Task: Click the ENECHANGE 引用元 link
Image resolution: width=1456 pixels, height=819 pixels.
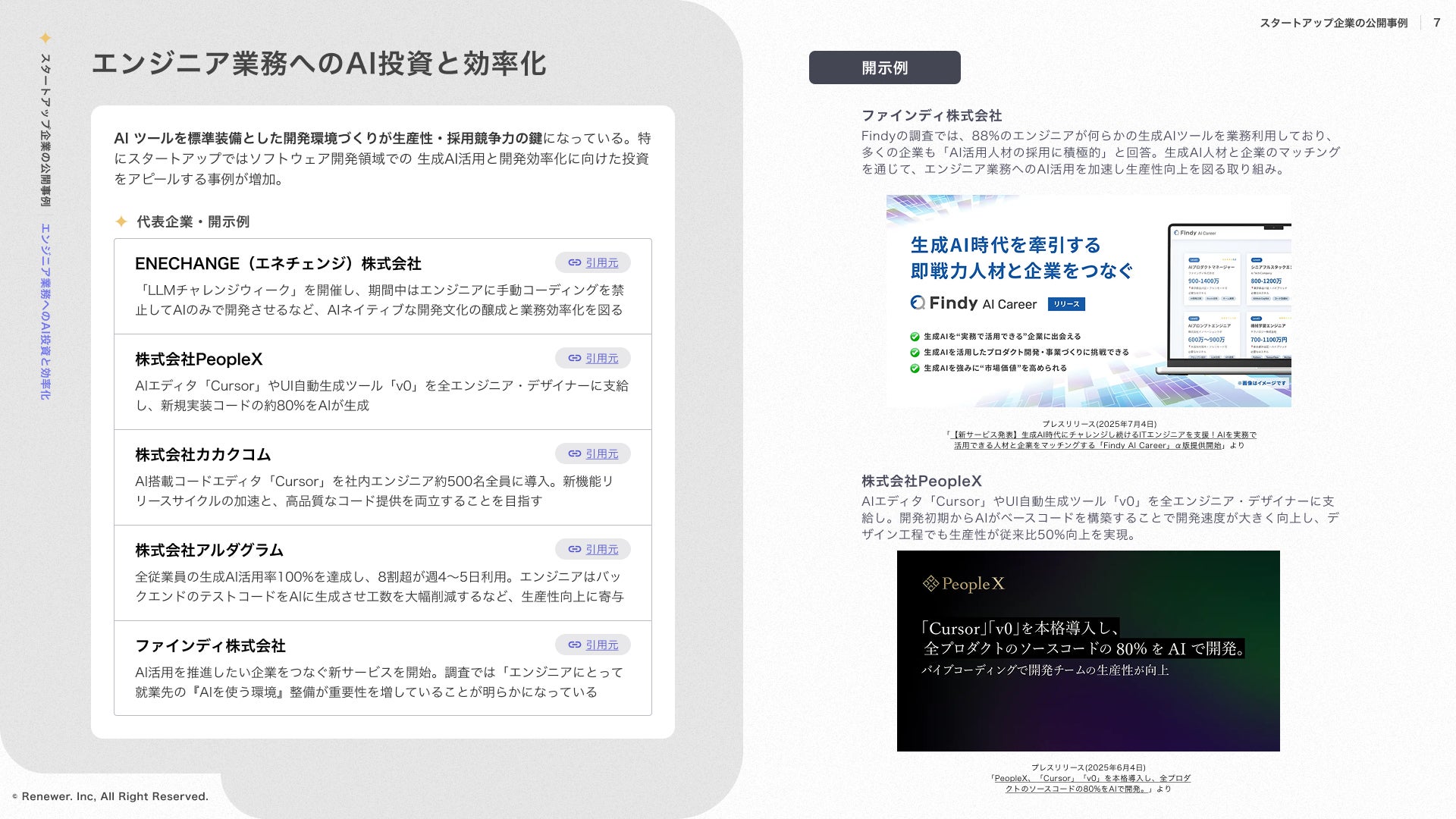Action: click(601, 262)
